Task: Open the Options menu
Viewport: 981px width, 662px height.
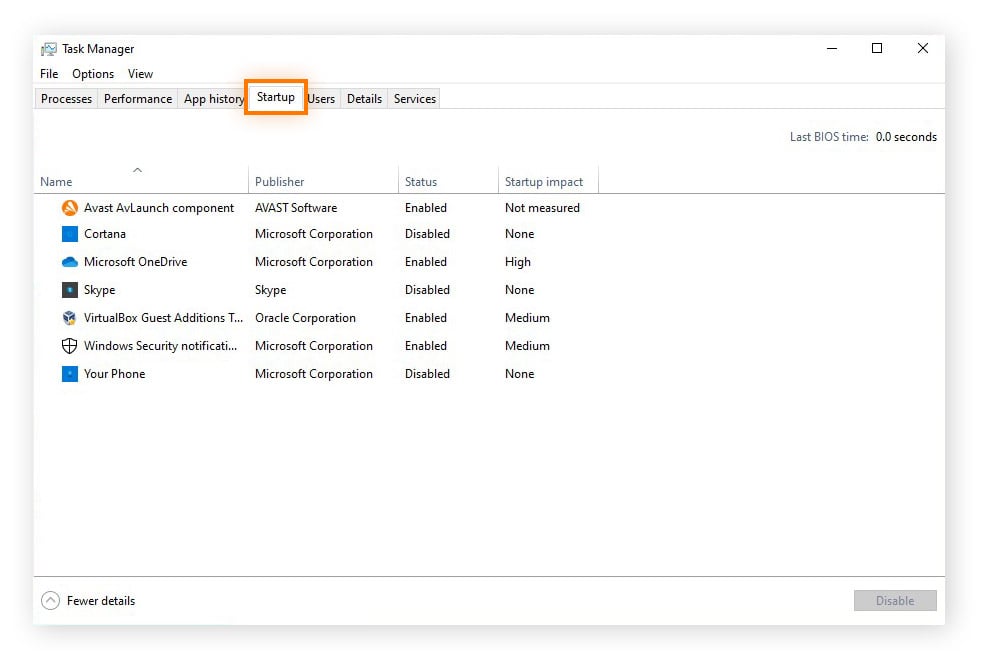Action: point(93,74)
